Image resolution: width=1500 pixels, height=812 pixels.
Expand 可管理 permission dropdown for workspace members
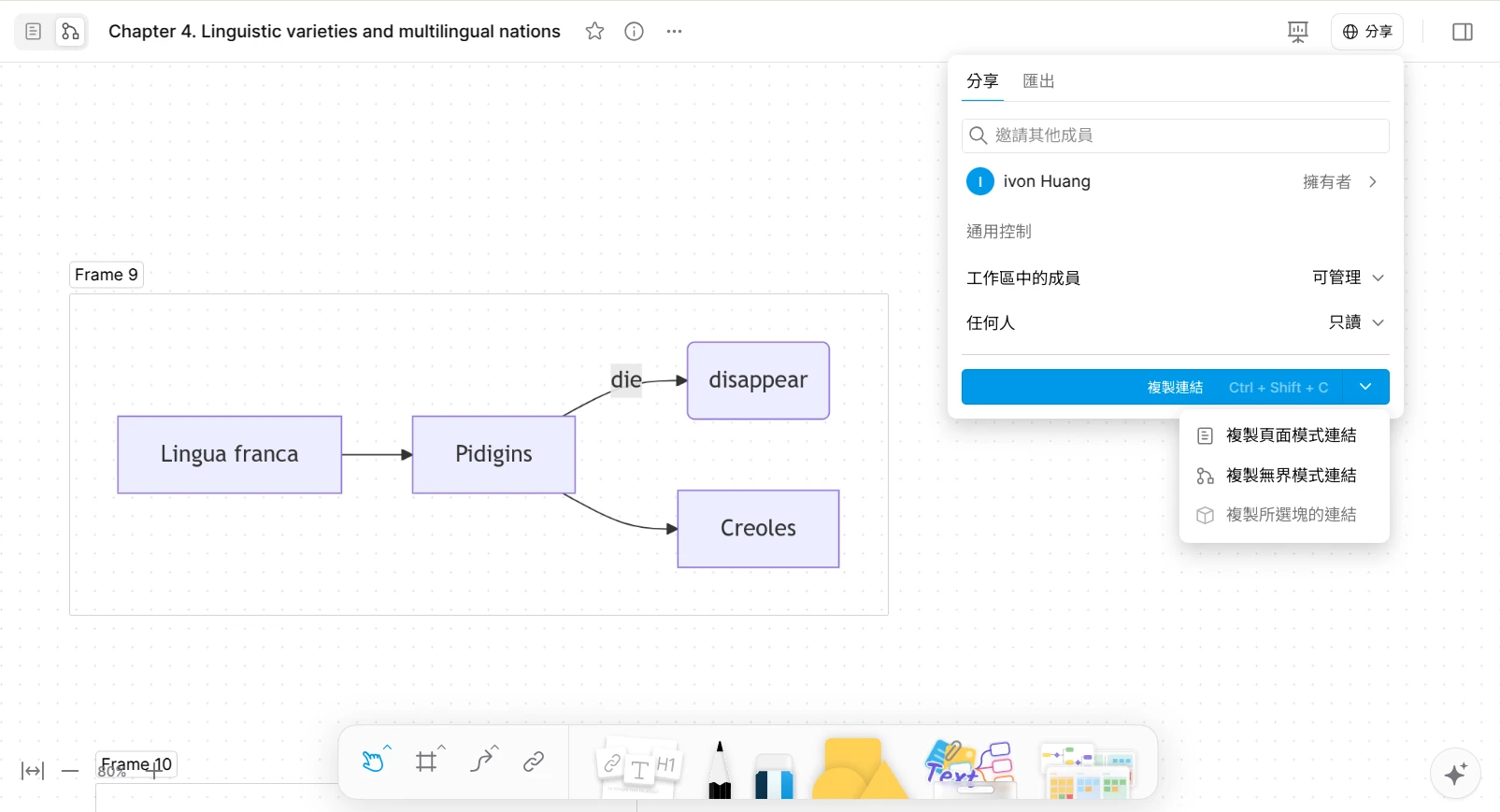pyautogui.click(x=1348, y=278)
